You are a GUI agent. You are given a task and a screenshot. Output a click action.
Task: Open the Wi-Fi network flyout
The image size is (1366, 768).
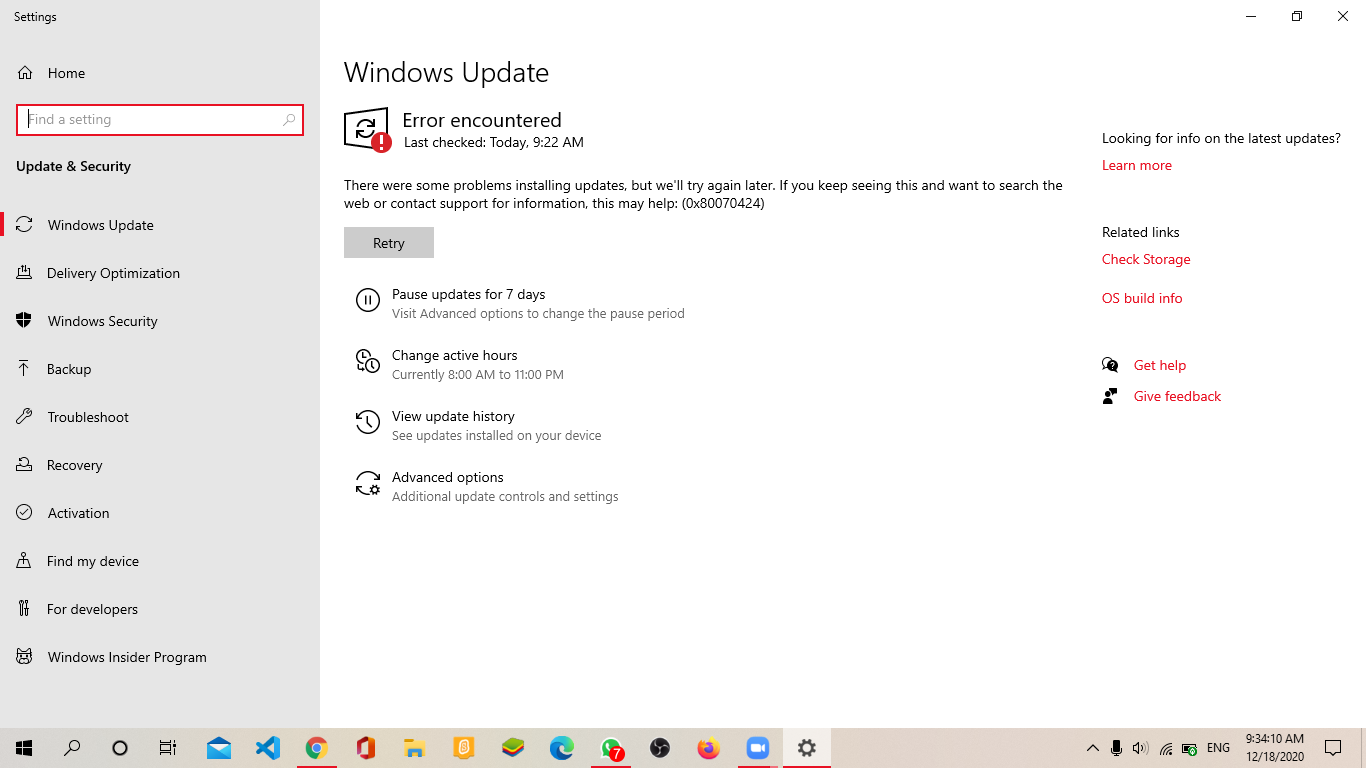click(x=1165, y=748)
